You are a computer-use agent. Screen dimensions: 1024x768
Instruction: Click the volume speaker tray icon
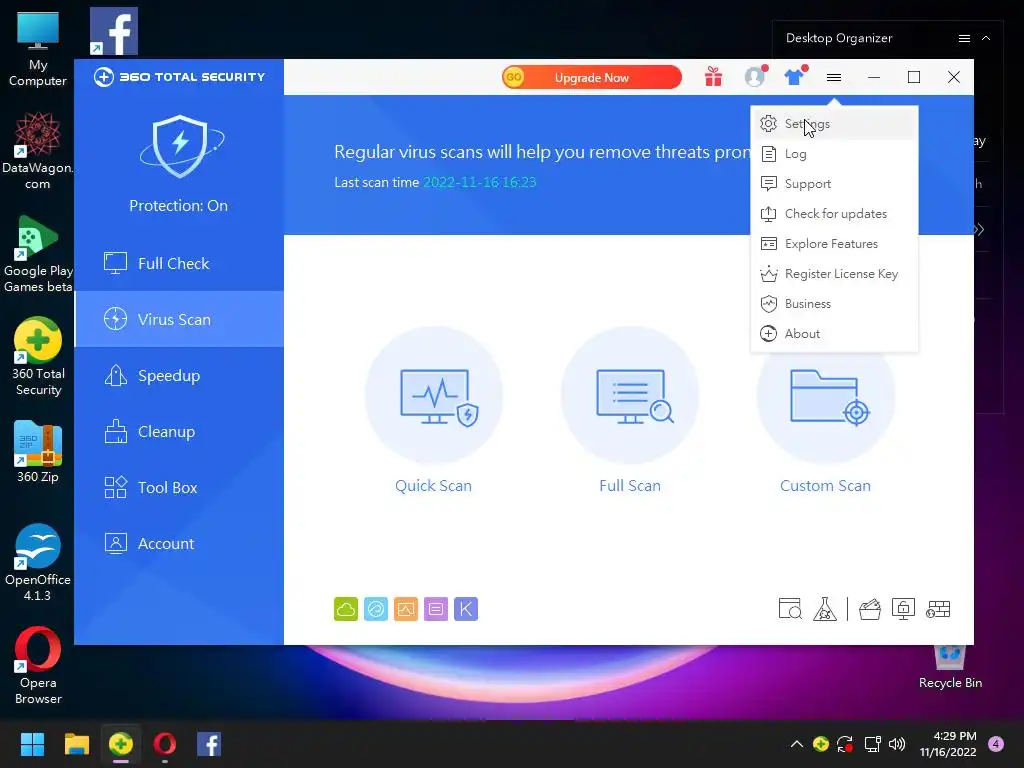pyautogui.click(x=897, y=744)
